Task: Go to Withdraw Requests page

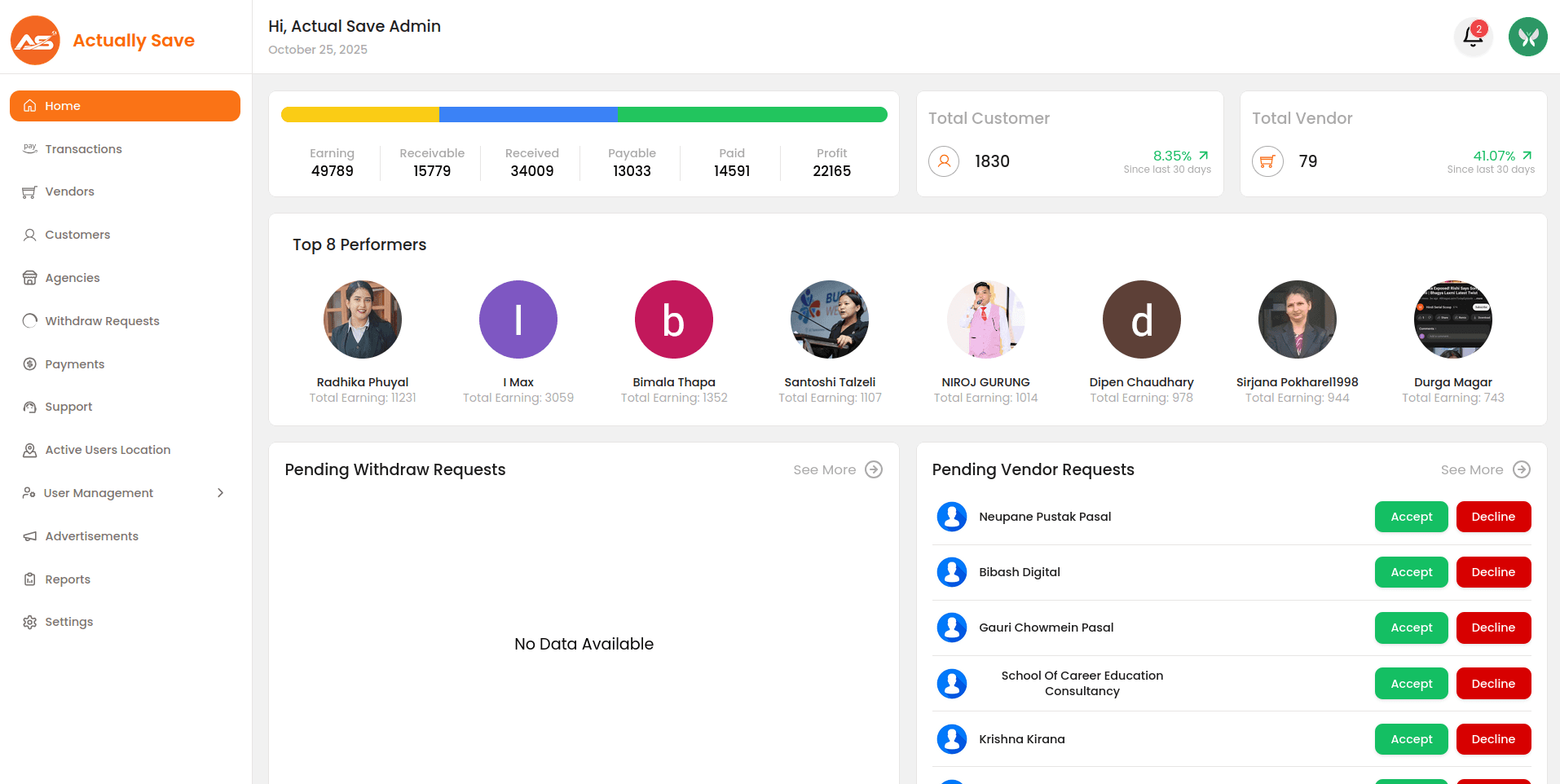Action: tap(102, 321)
